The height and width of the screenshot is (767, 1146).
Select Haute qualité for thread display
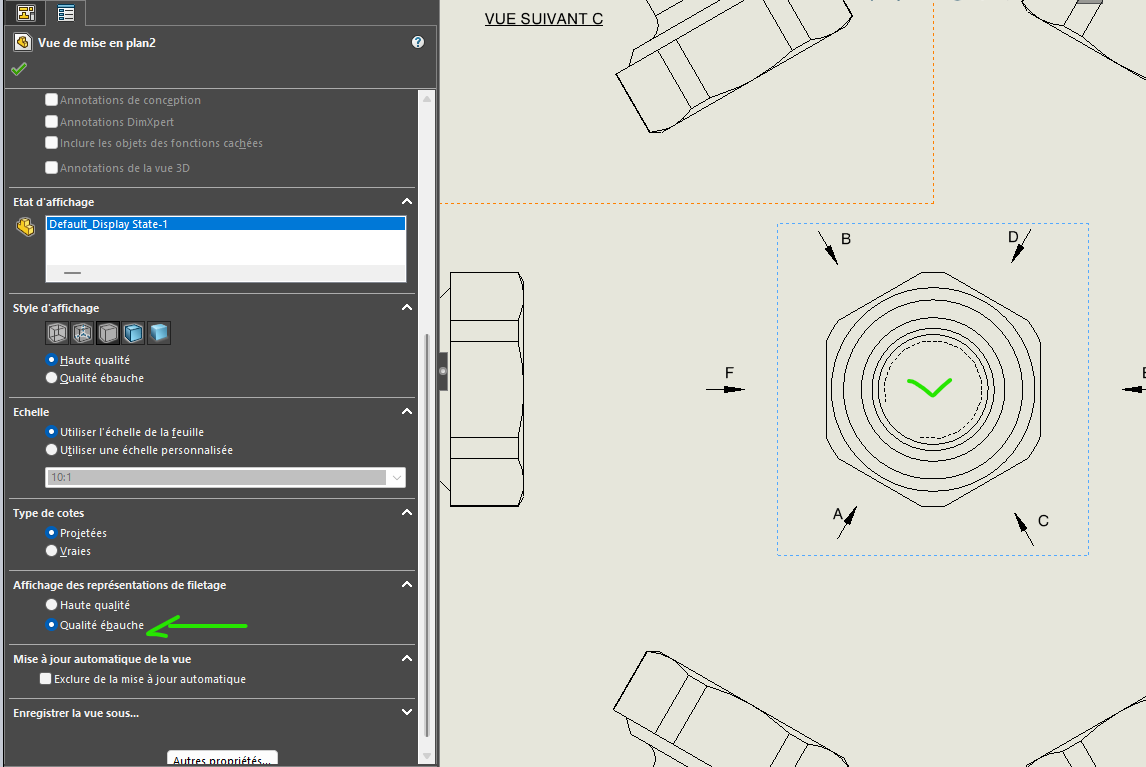click(52, 605)
